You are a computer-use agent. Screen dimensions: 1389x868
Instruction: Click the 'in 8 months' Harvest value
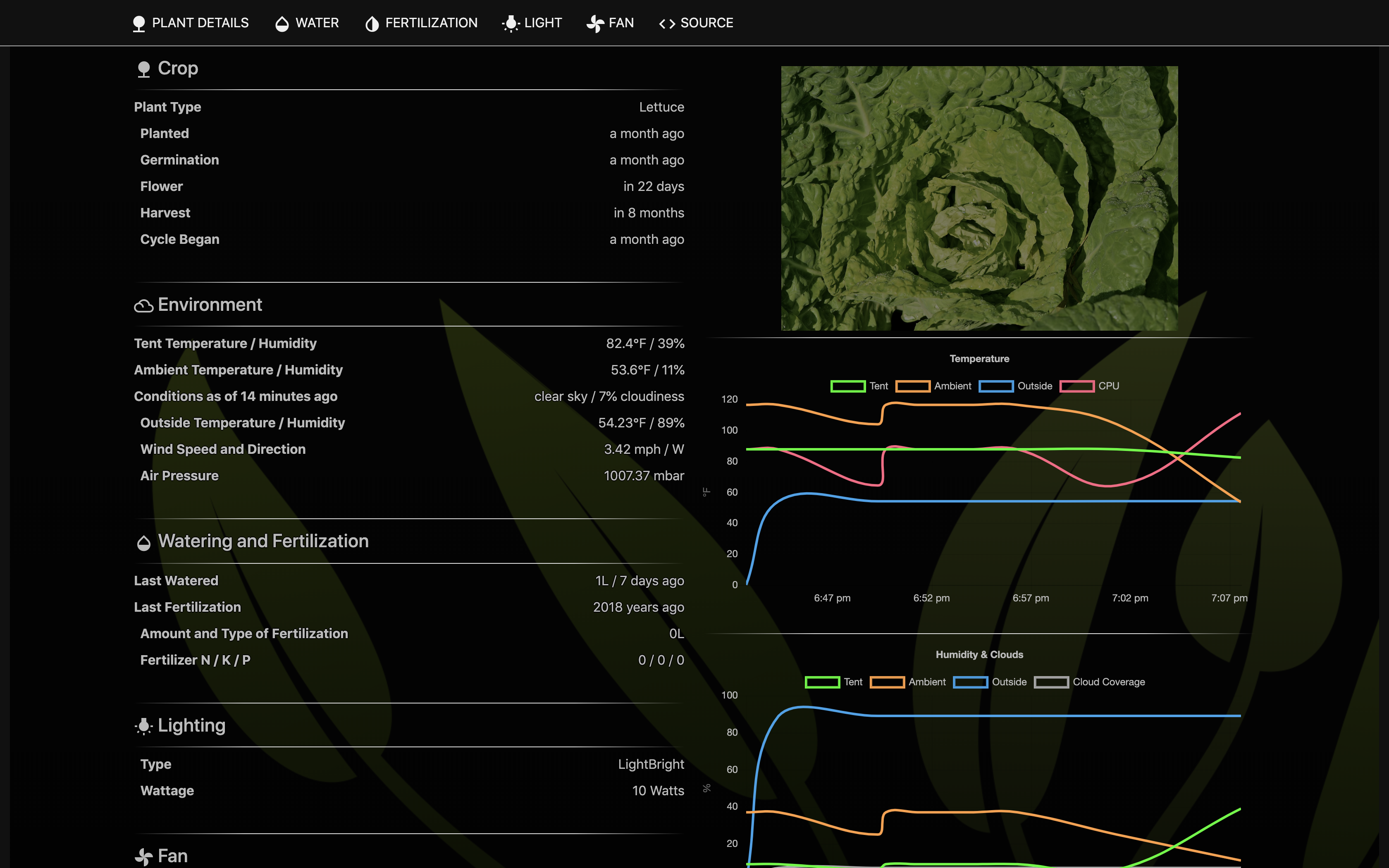pyautogui.click(x=649, y=213)
